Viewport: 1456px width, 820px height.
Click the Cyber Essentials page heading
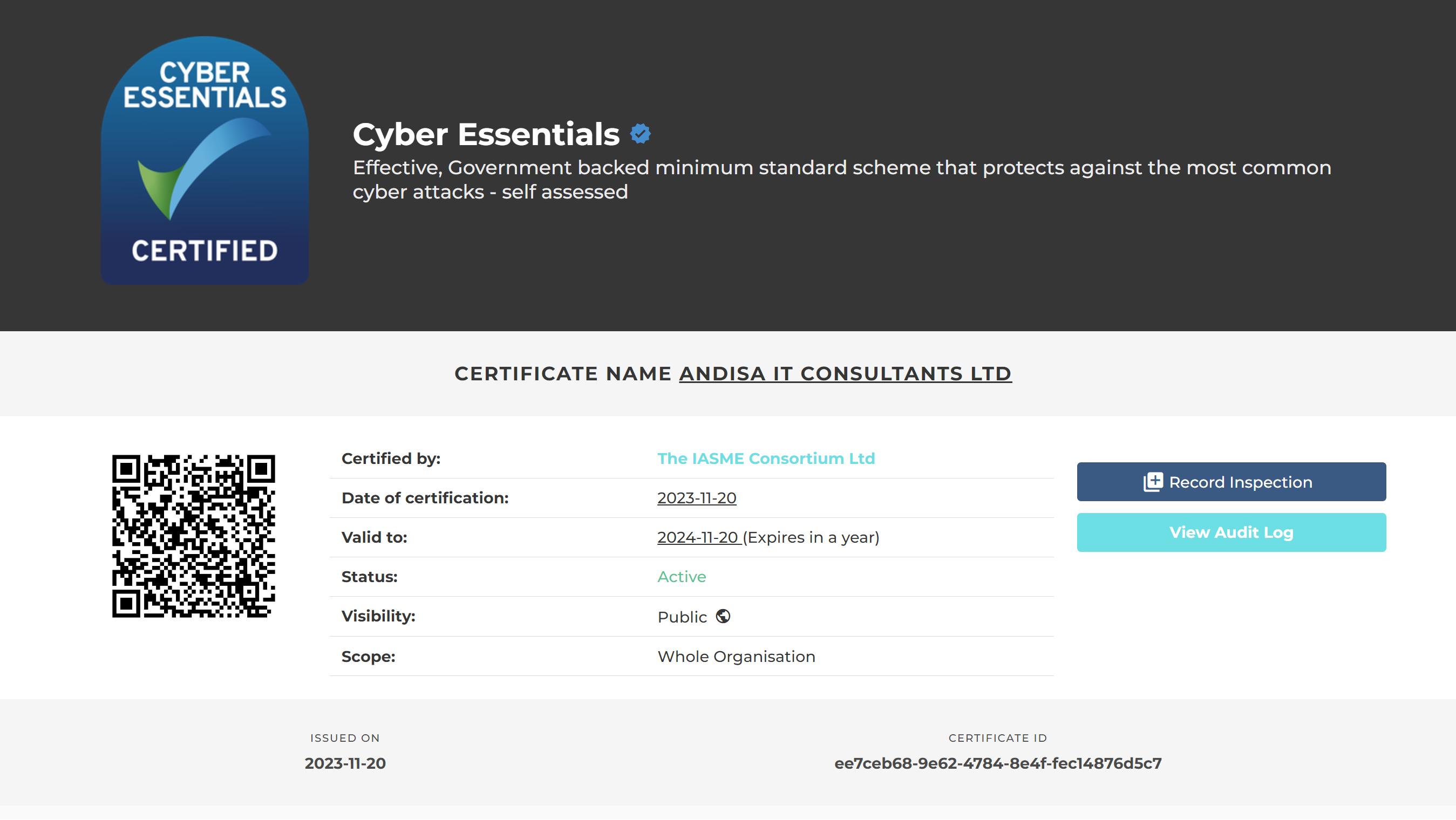[486, 134]
